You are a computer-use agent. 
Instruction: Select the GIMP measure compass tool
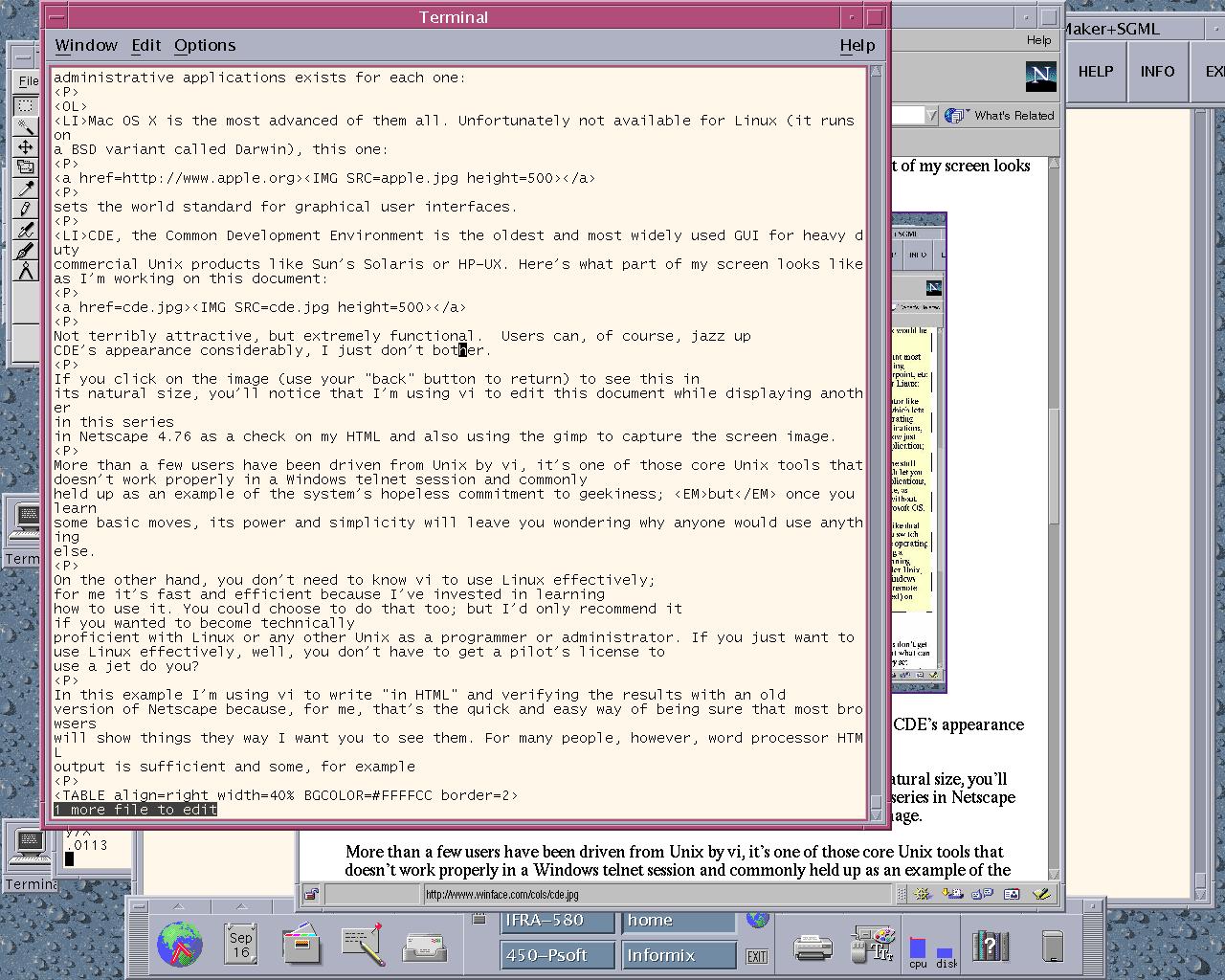point(26,272)
